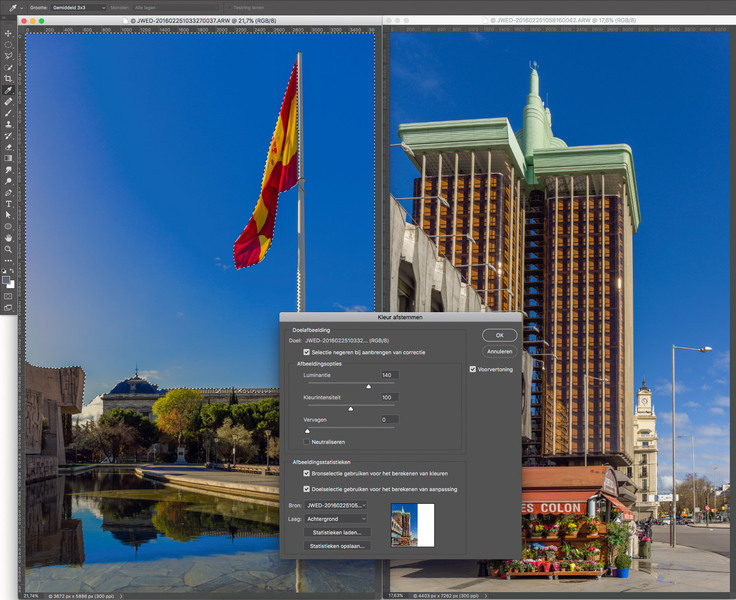
Task: Uncheck Selectie negeren bij aanbrengen van correctie
Action: coord(307,352)
